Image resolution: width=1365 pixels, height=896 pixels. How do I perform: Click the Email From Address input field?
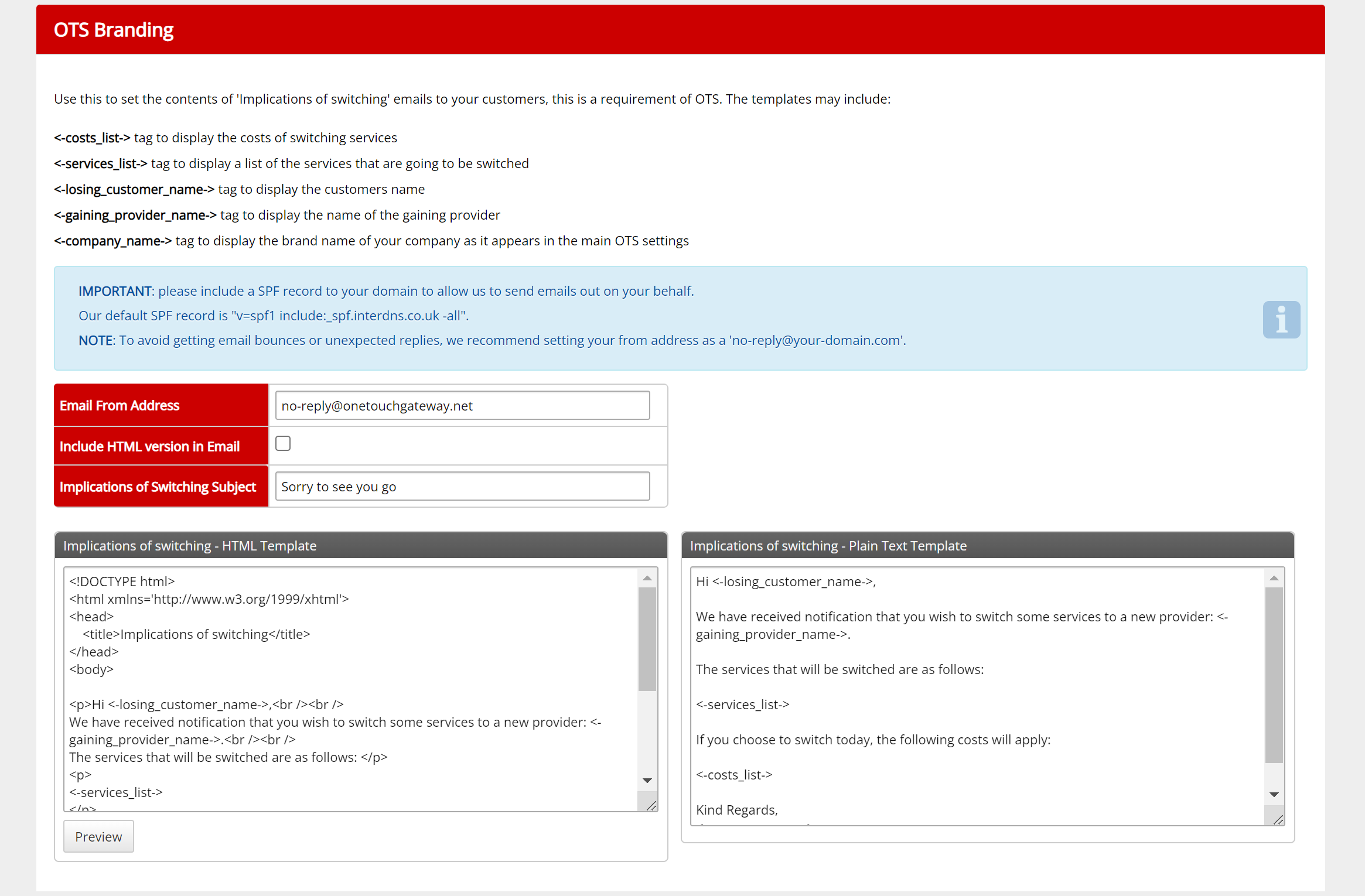click(x=462, y=405)
